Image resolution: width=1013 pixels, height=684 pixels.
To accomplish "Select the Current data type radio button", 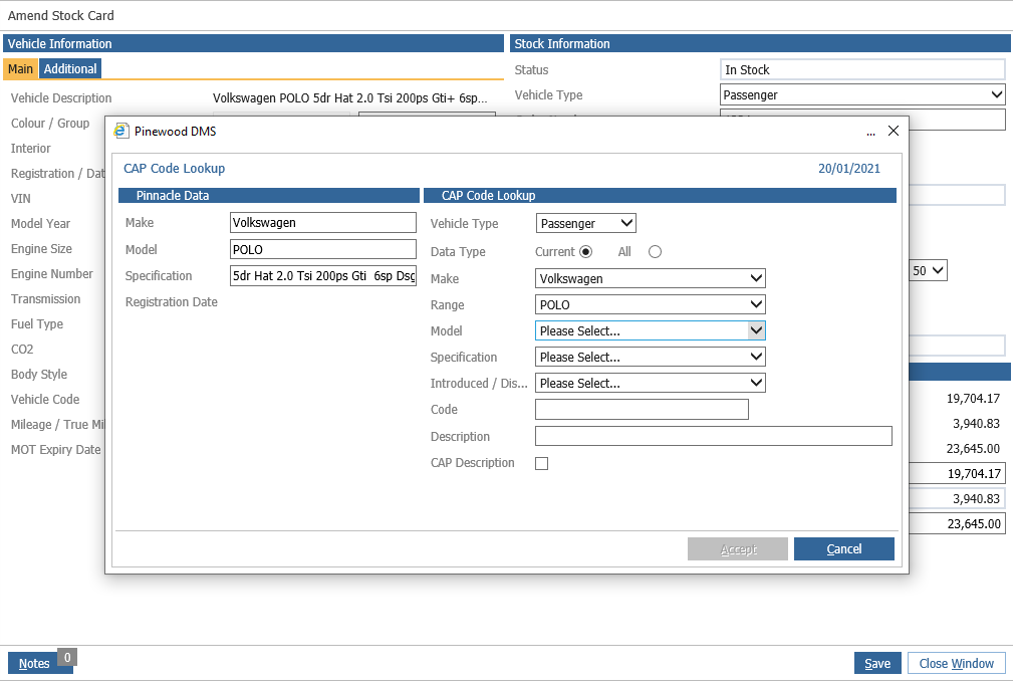I will 586,252.
